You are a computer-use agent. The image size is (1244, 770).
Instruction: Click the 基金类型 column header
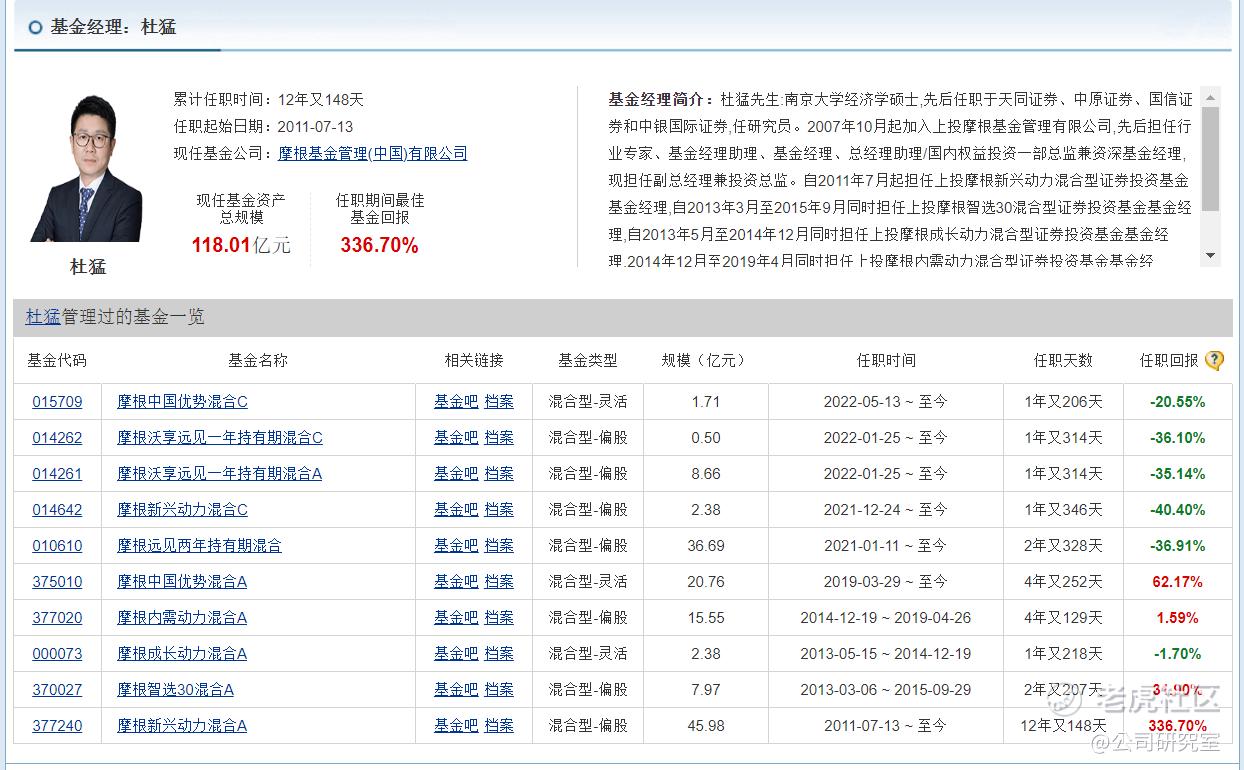[588, 361]
